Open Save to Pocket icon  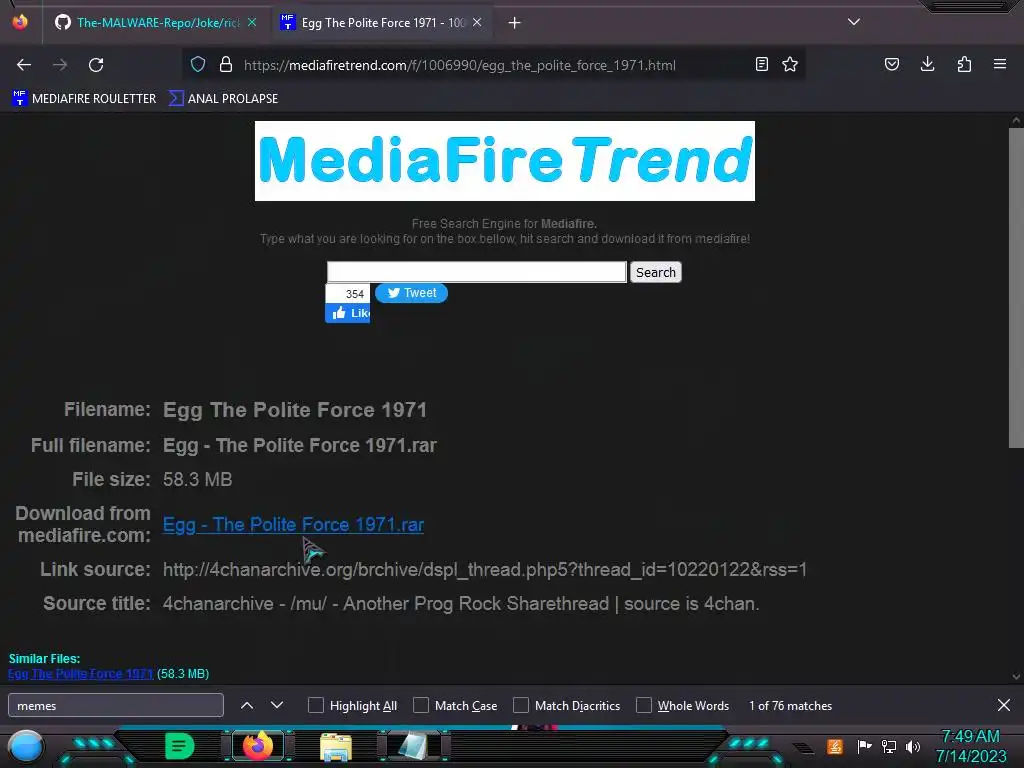coord(891,64)
